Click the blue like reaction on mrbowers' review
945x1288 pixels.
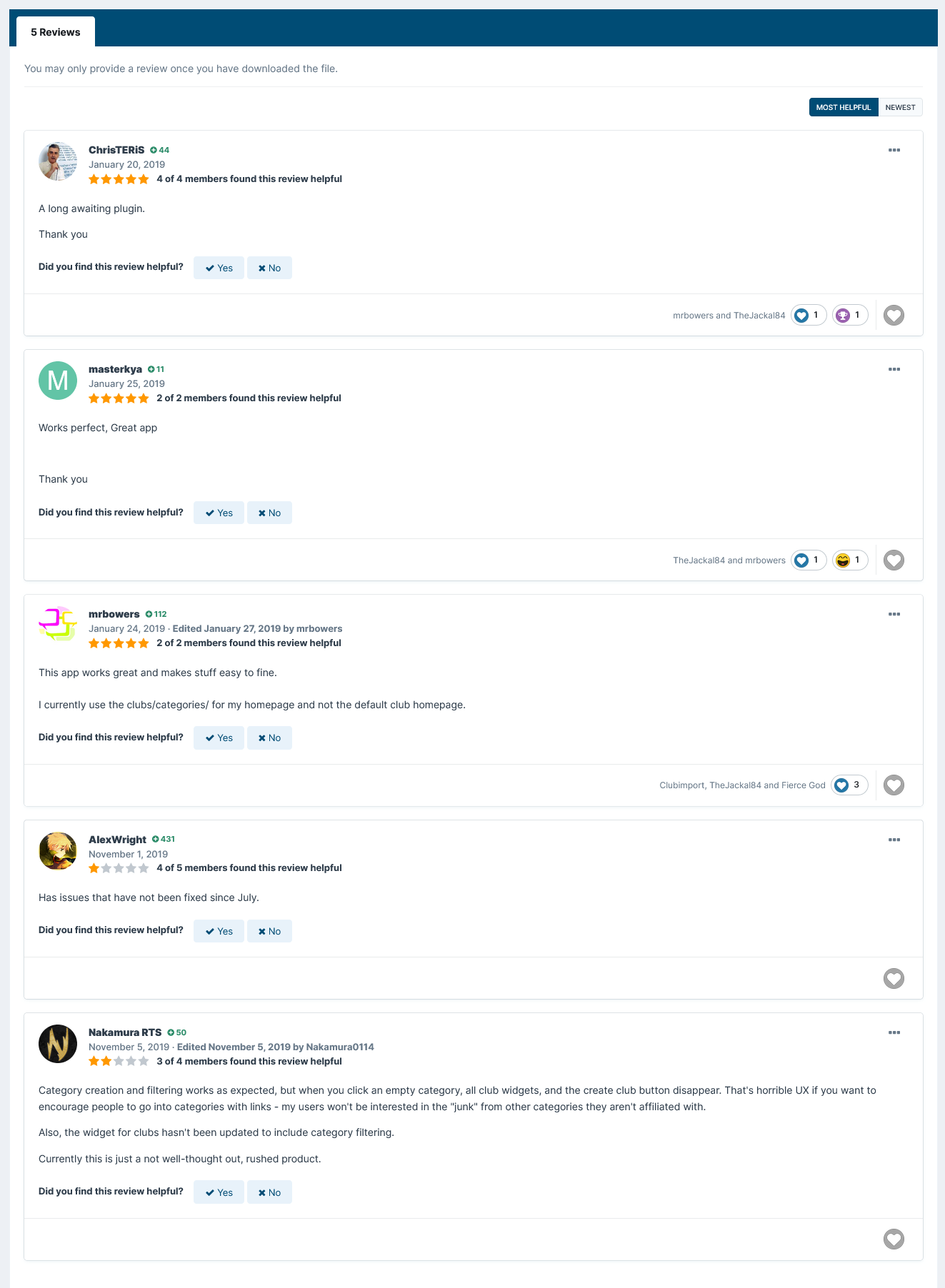click(x=849, y=785)
